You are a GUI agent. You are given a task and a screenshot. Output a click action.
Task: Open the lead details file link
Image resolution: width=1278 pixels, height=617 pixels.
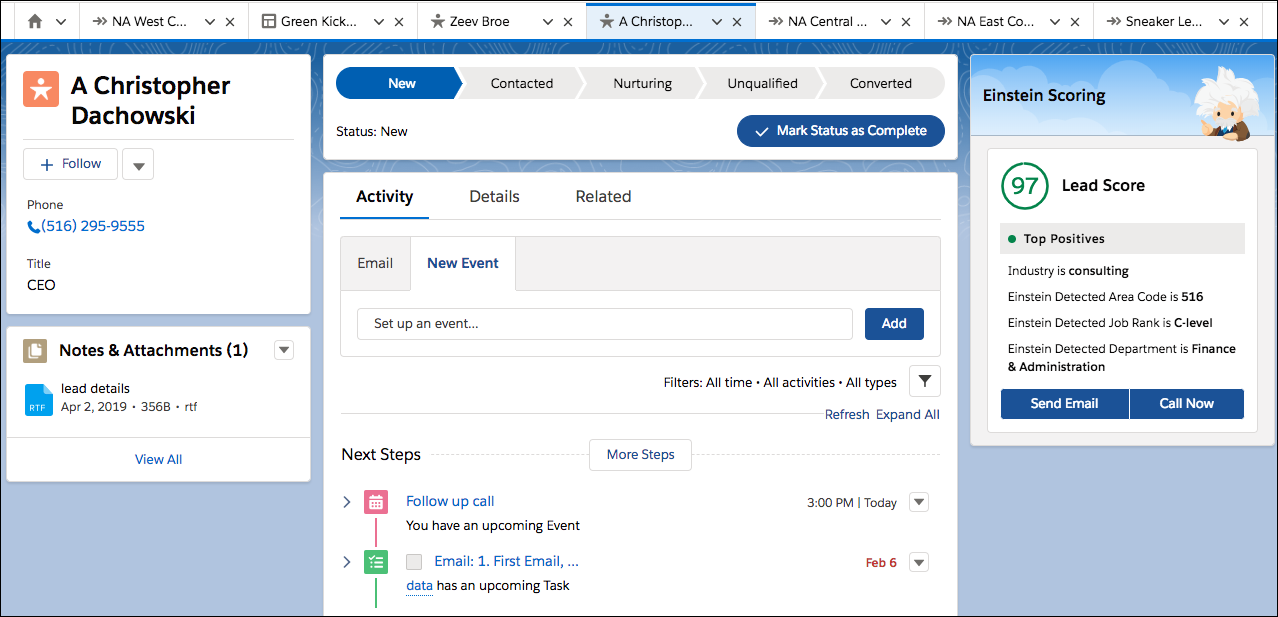click(95, 389)
